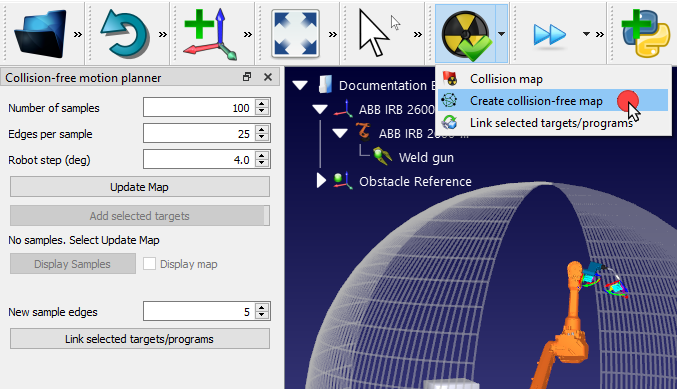This screenshot has height=389, width=677.
Task: Collapse the ABB IRB robot node arrow
Action: point(340,133)
